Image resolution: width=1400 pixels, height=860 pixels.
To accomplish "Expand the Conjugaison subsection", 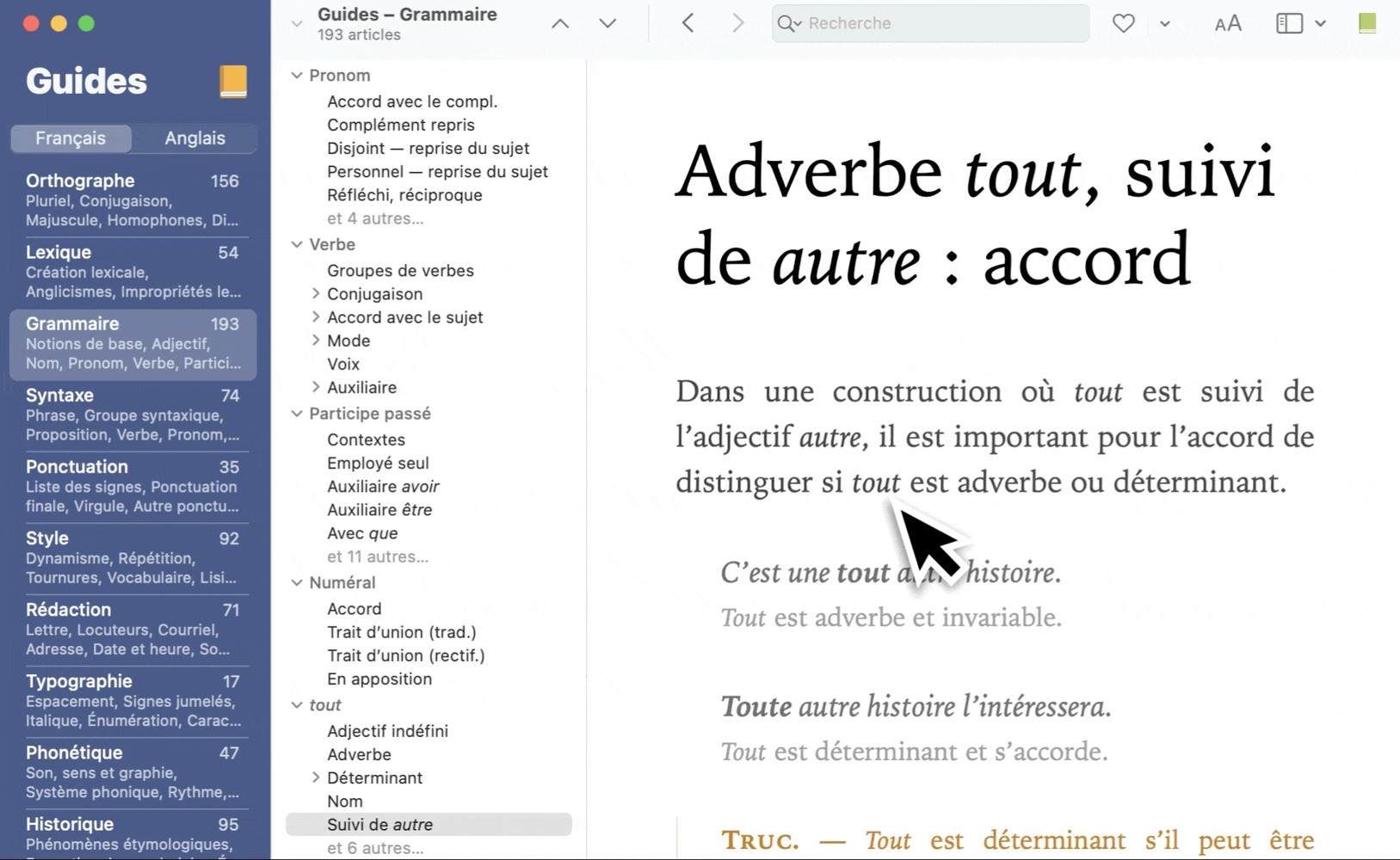I will [x=316, y=294].
